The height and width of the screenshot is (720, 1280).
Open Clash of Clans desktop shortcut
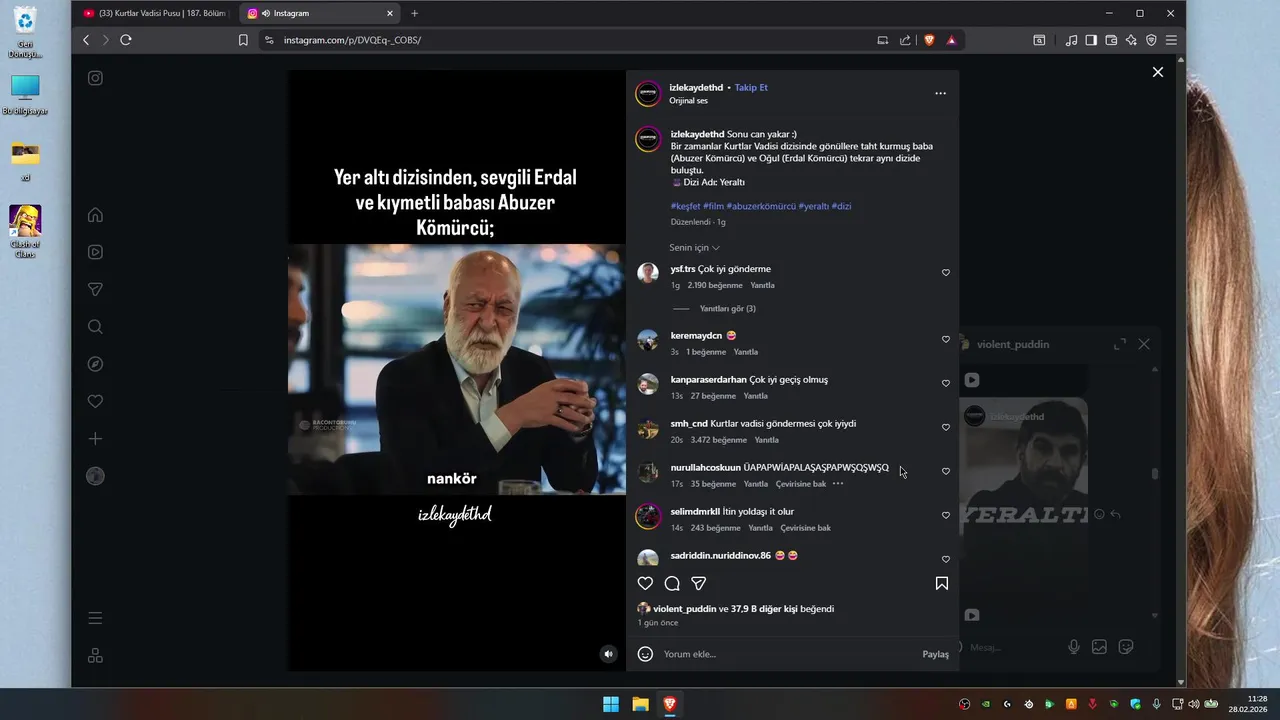[x=25, y=232]
